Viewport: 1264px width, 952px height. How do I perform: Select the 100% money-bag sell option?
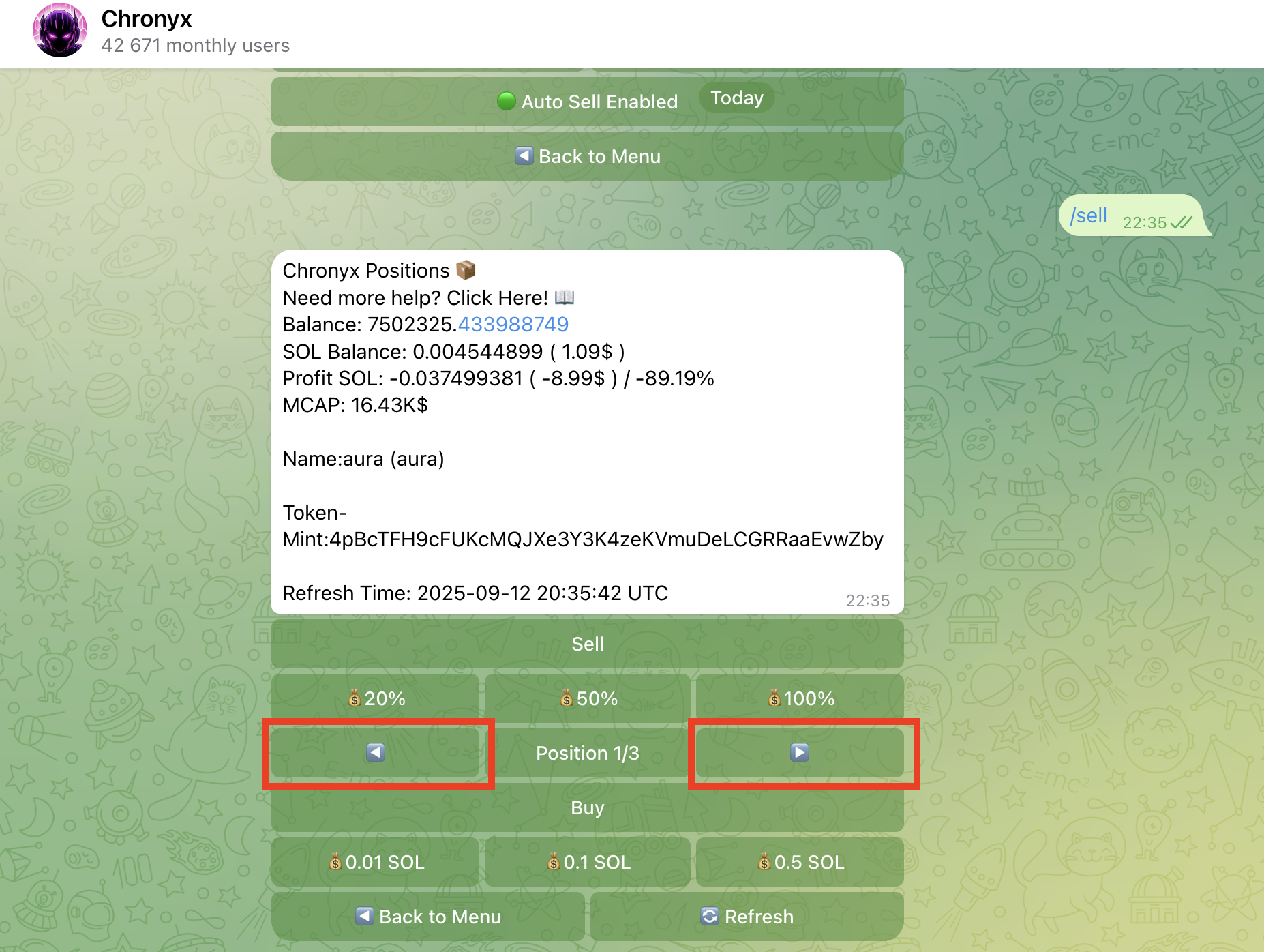[800, 698]
